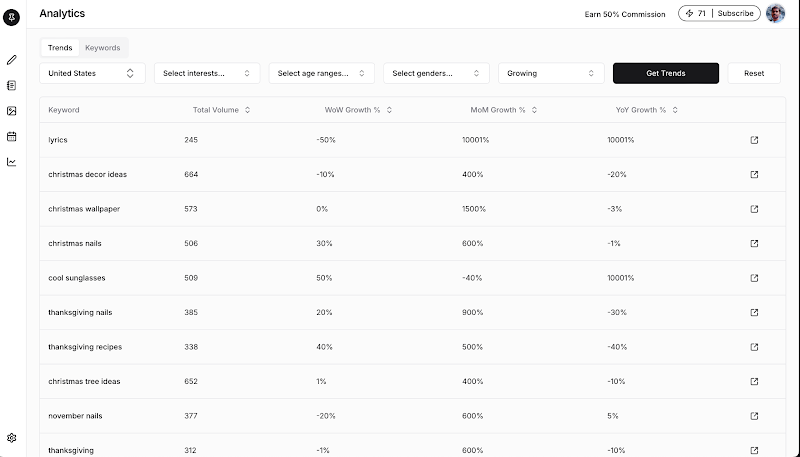Switch to the Trends tab
This screenshot has width=800, height=457.
click(60, 48)
